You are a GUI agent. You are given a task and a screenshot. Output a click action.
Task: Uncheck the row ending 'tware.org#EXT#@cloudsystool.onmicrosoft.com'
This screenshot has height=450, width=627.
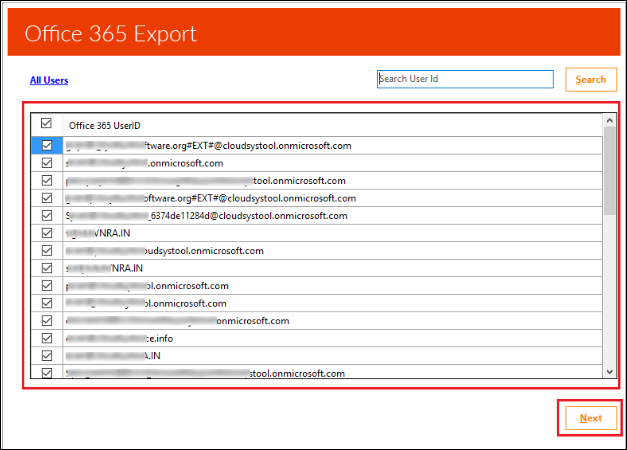47,146
